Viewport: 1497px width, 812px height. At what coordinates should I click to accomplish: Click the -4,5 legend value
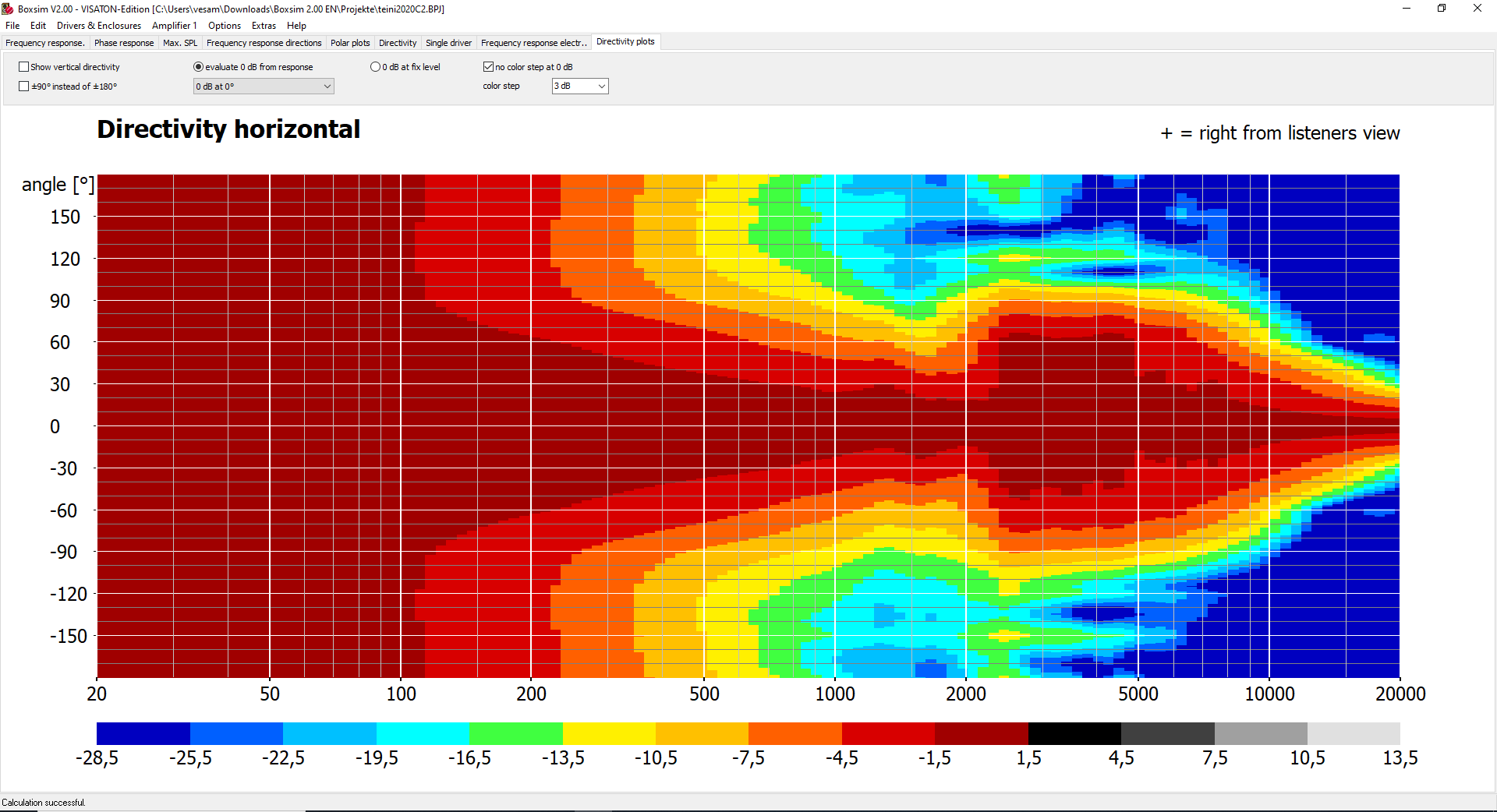(x=842, y=758)
